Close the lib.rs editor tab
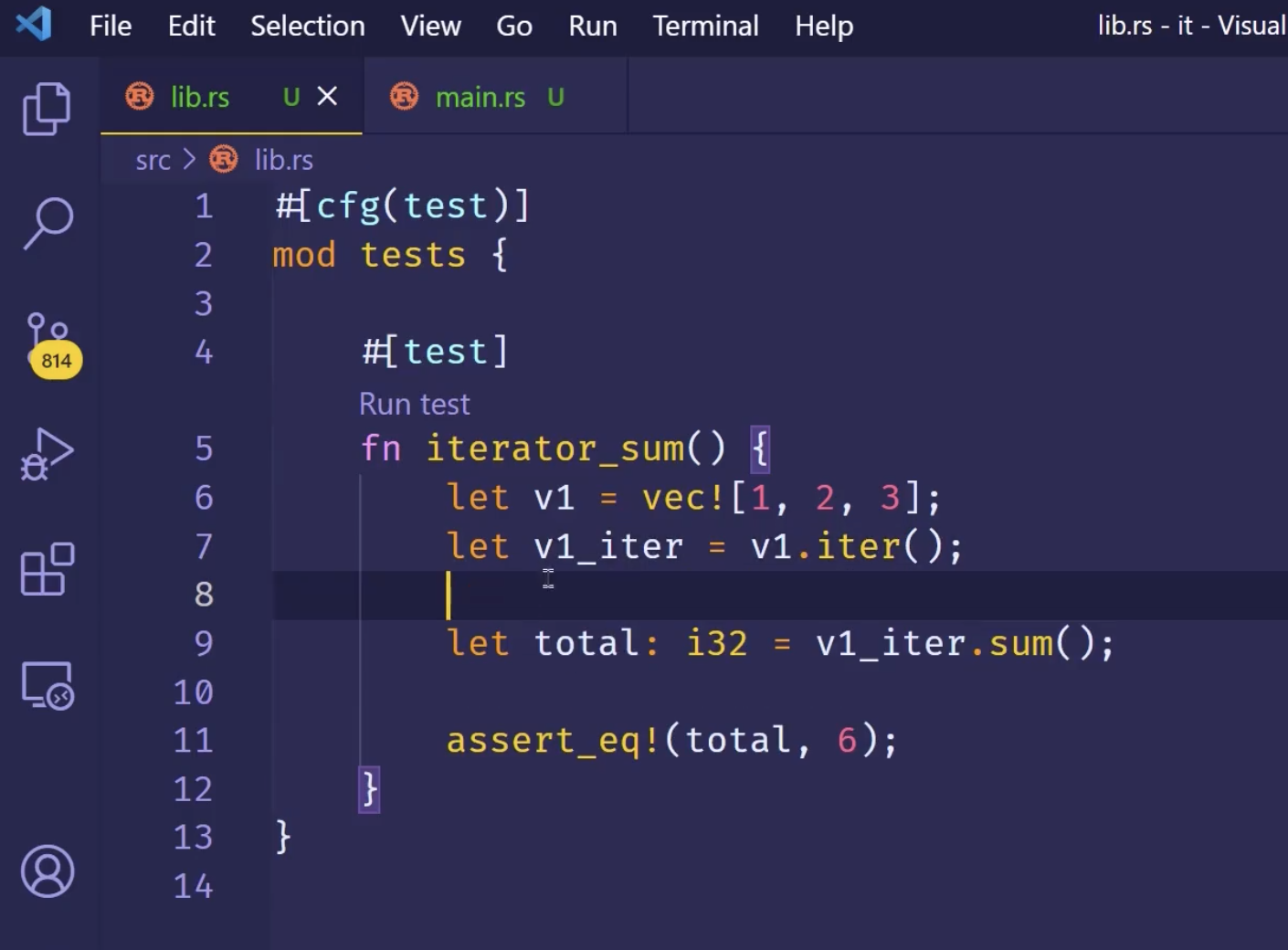1288x950 pixels. 327,96
